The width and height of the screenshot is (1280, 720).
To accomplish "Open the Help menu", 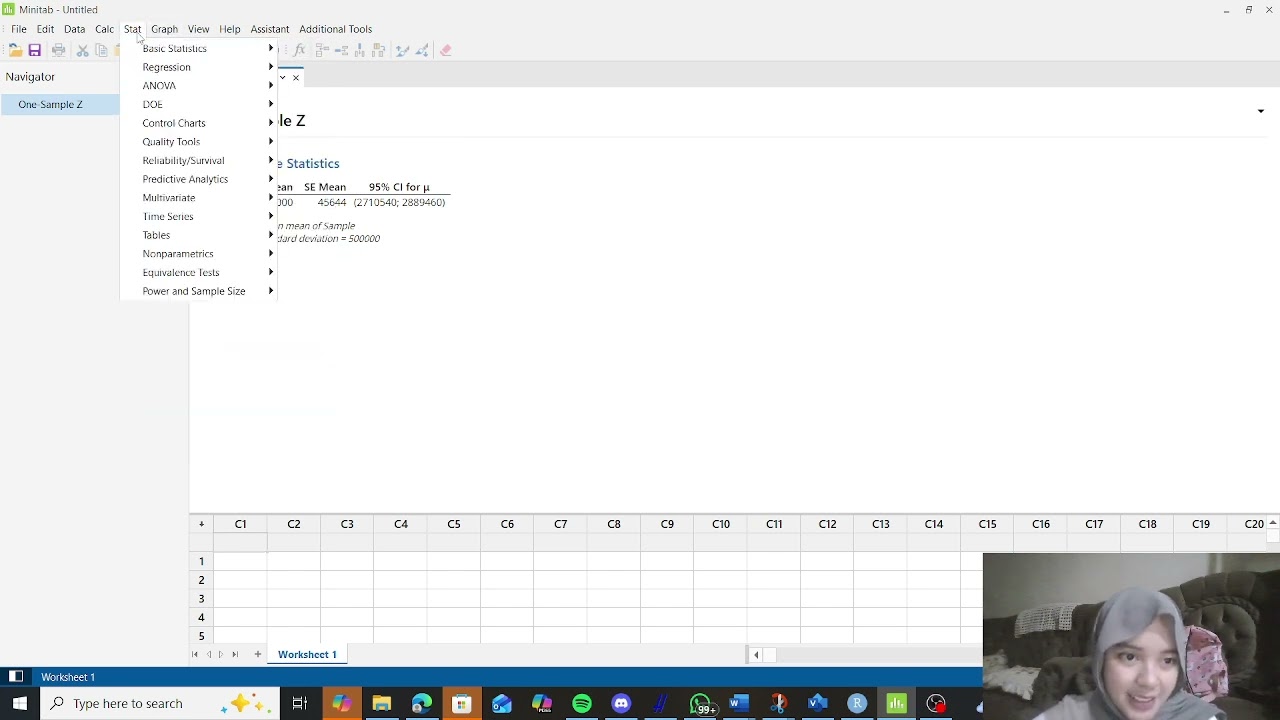I will click(x=230, y=29).
